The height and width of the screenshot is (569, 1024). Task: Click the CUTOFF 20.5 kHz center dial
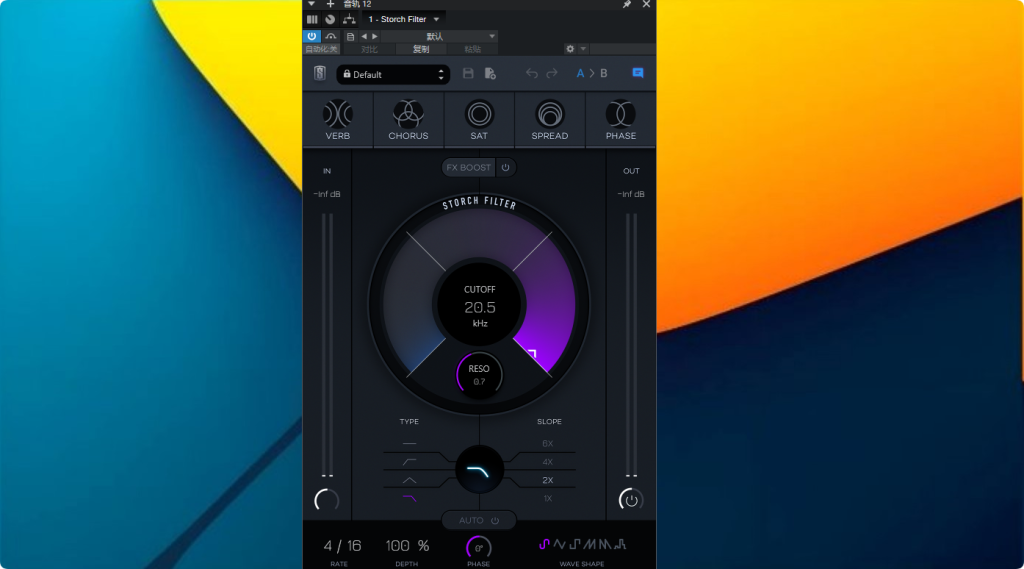tap(479, 306)
